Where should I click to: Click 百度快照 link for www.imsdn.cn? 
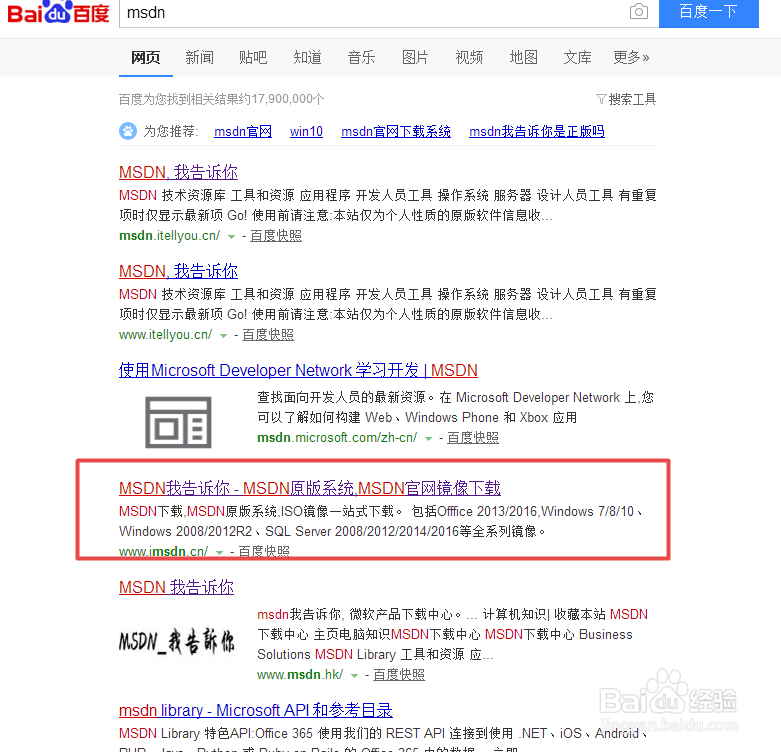click(264, 551)
